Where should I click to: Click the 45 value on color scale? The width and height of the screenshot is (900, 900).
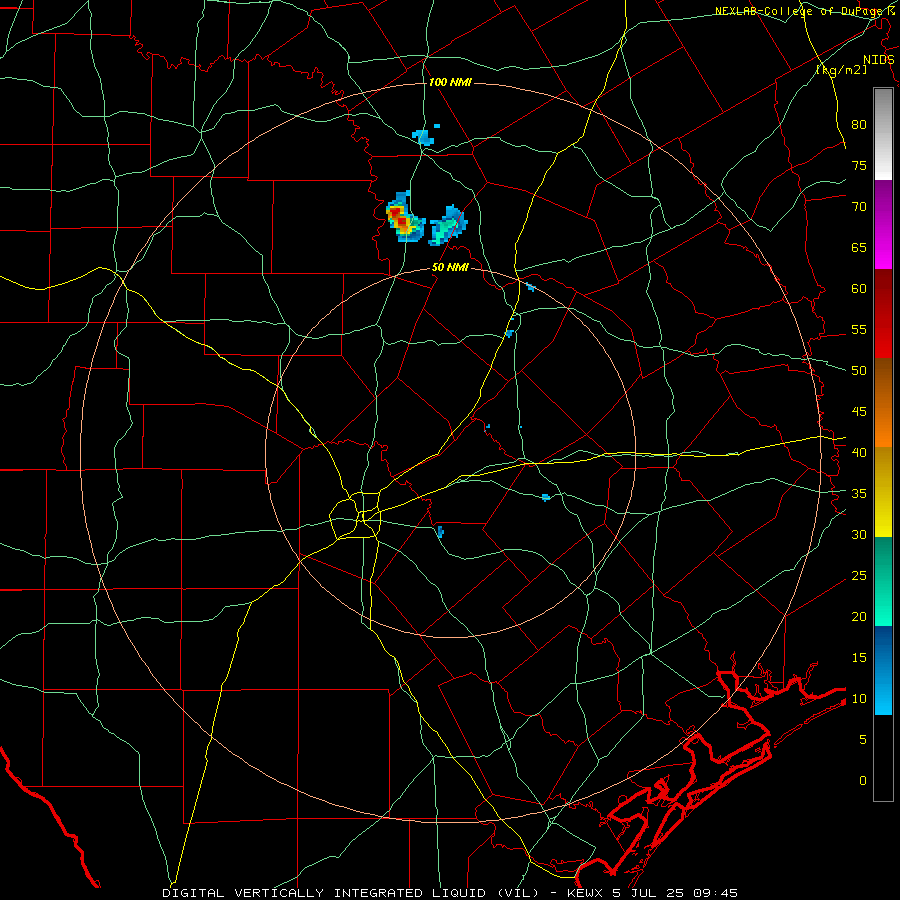[859, 412]
